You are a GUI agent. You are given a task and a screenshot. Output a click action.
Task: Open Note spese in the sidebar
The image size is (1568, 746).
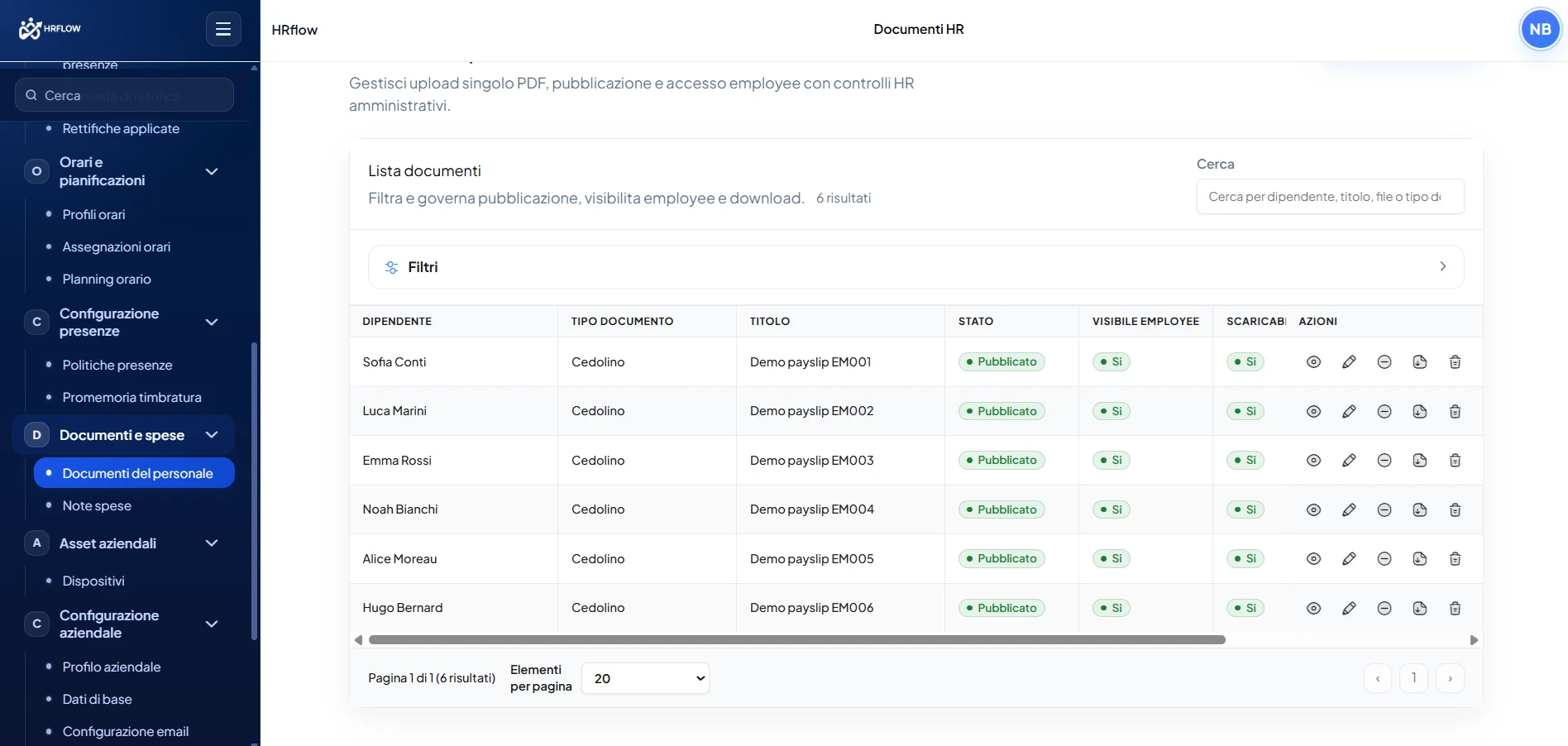[x=97, y=506]
